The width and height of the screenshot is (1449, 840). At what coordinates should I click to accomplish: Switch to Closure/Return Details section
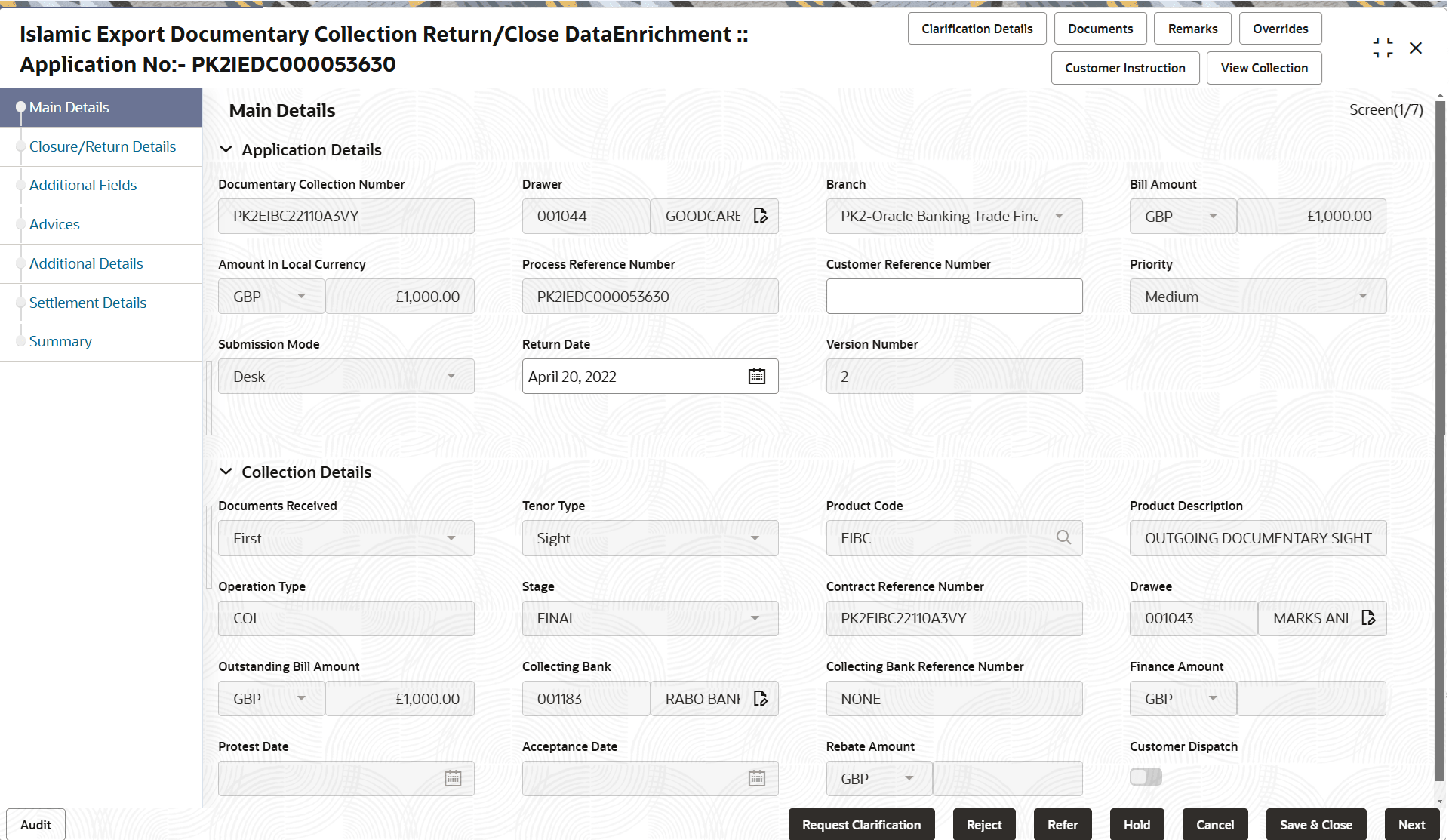coord(102,146)
